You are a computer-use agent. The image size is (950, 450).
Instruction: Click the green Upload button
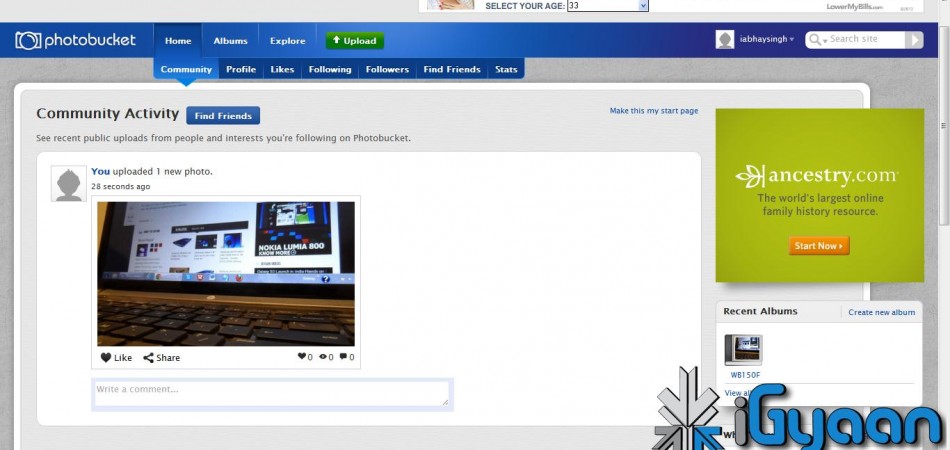[354, 41]
